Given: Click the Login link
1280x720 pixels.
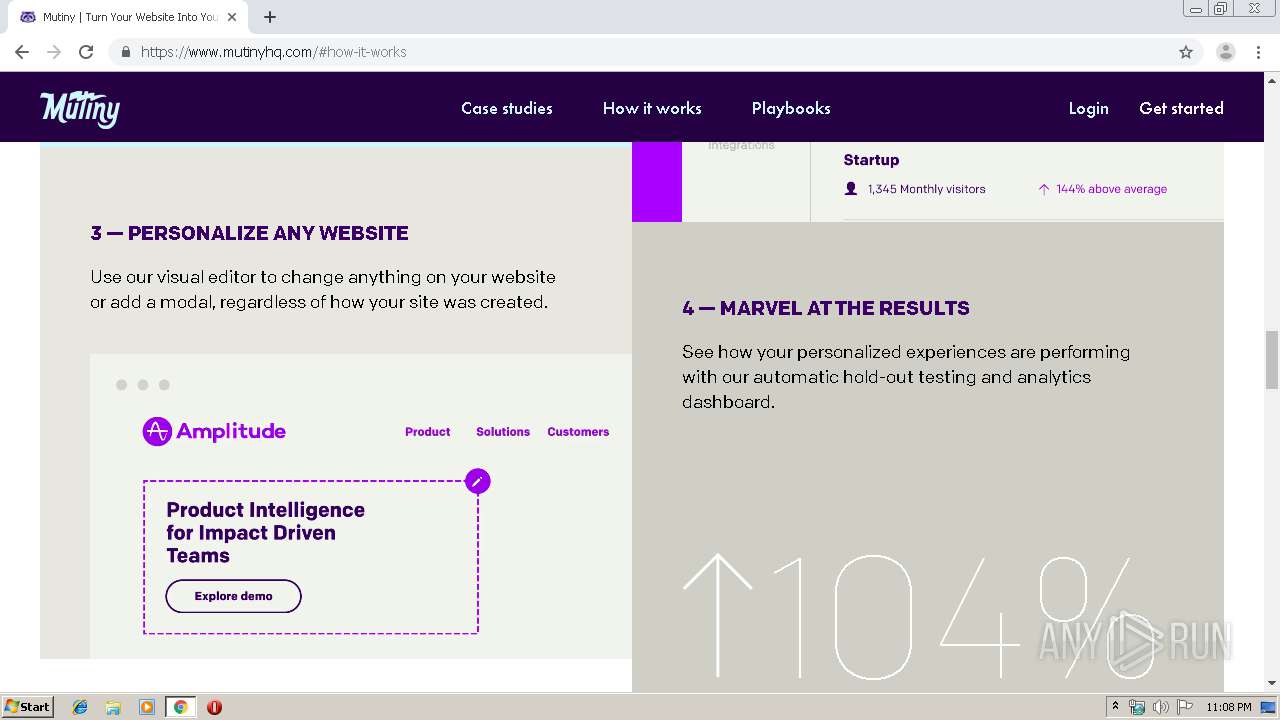Looking at the screenshot, I should click(x=1088, y=108).
